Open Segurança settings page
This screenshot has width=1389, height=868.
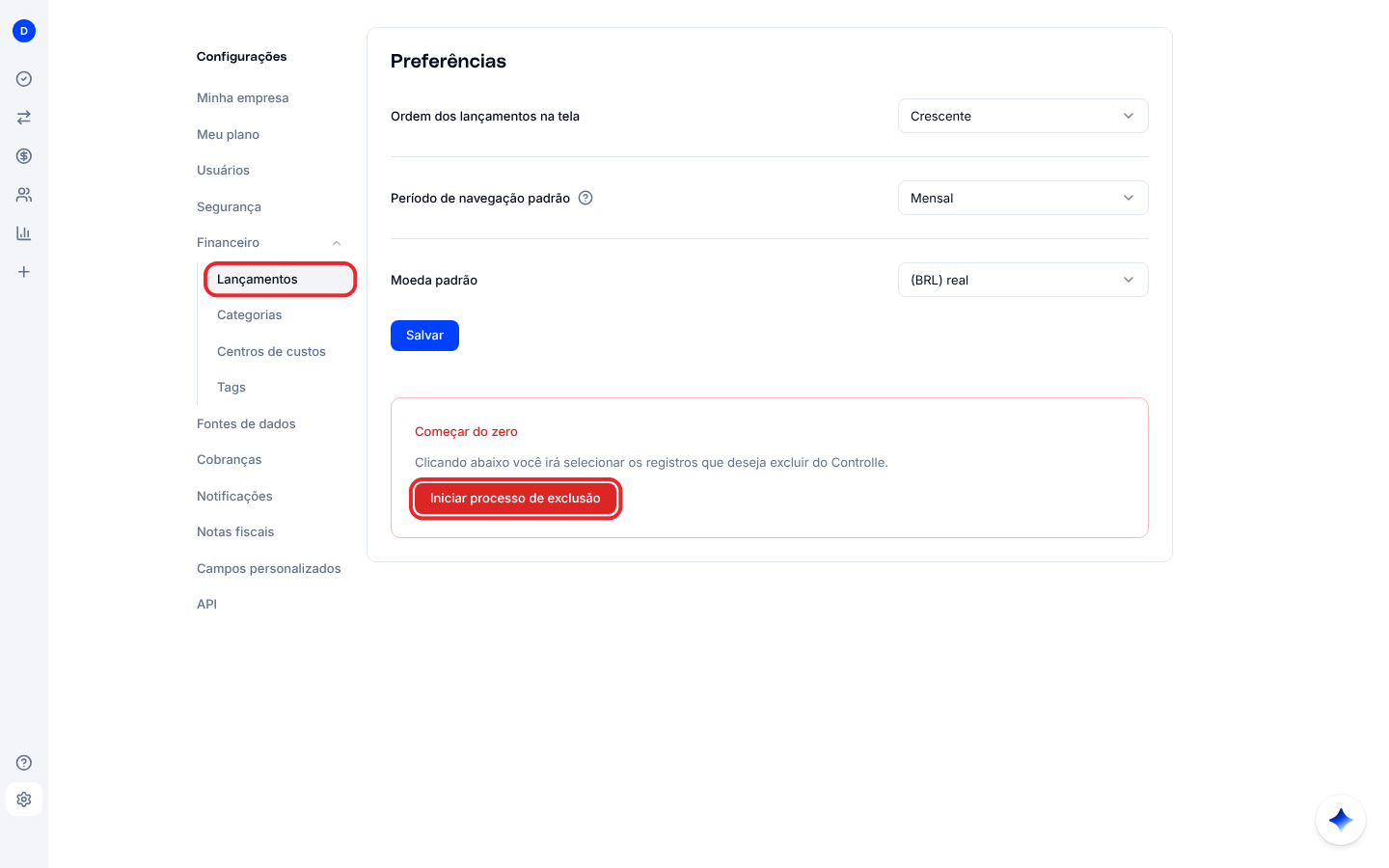pos(230,207)
